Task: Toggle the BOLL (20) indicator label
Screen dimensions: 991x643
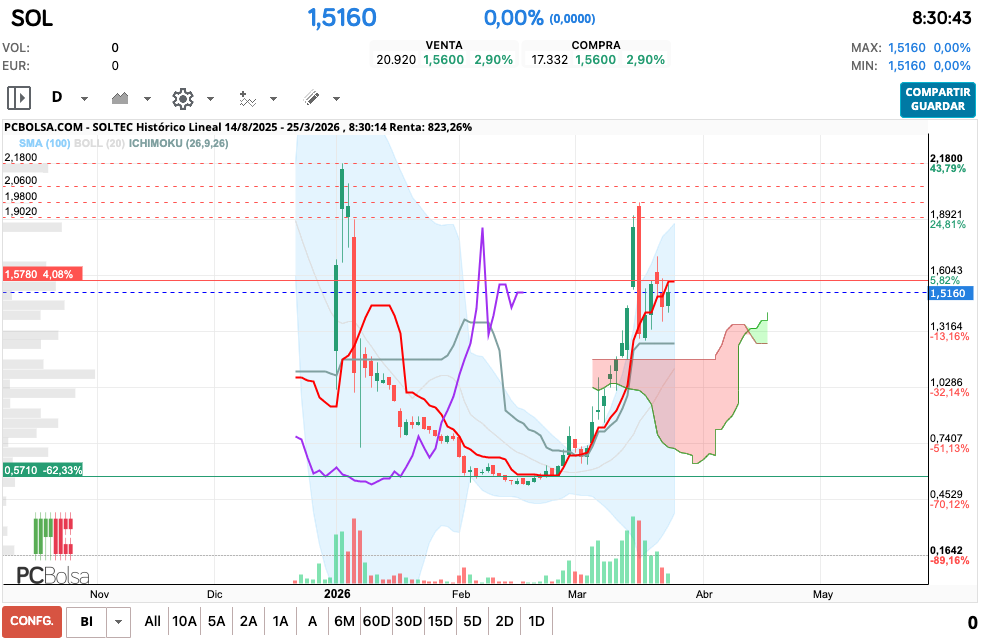Action: click(x=99, y=144)
